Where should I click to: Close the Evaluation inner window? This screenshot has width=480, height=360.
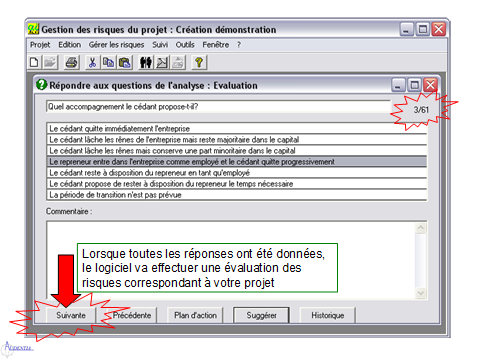[x=430, y=85]
